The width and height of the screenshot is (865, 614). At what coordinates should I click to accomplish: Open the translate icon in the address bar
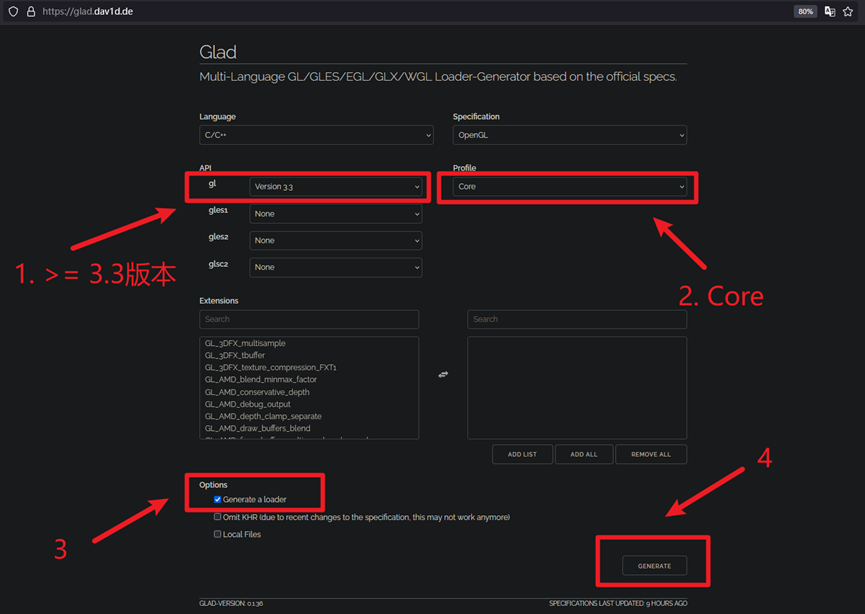pyautogui.click(x=831, y=11)
